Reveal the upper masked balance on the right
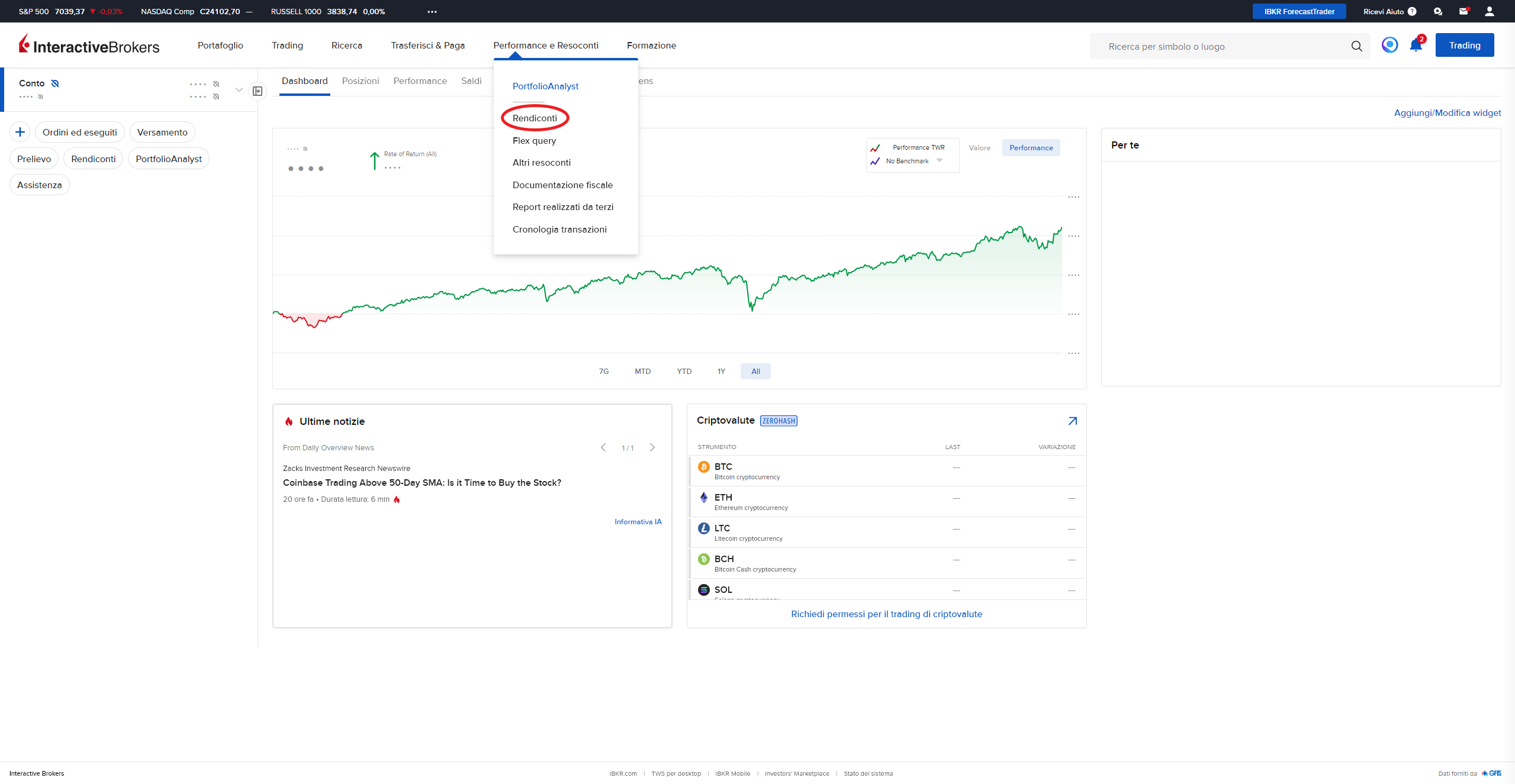 [x=216, y=84]
